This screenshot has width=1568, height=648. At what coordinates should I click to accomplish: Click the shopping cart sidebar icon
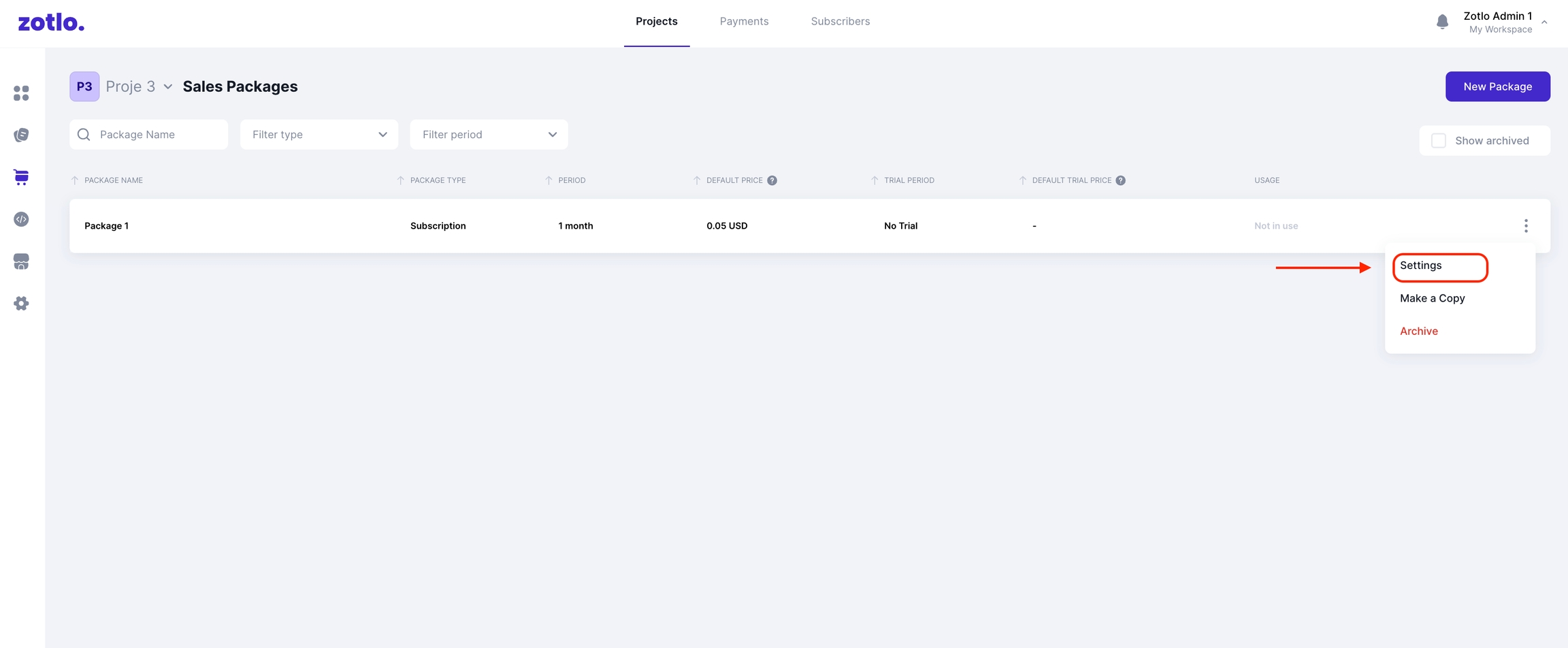coord(21,177)
